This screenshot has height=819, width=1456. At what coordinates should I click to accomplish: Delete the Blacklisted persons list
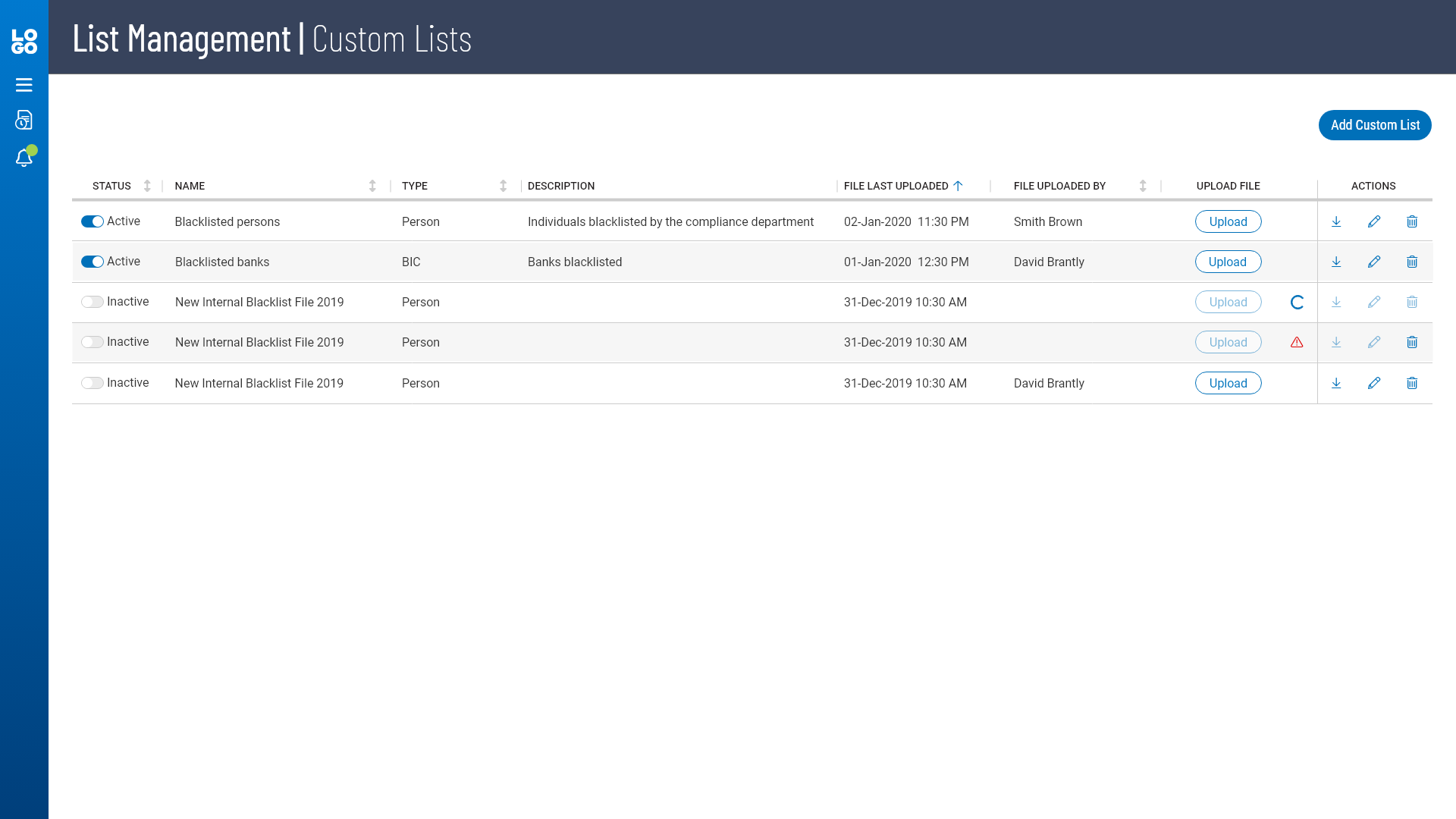(x=1412, y=221)
